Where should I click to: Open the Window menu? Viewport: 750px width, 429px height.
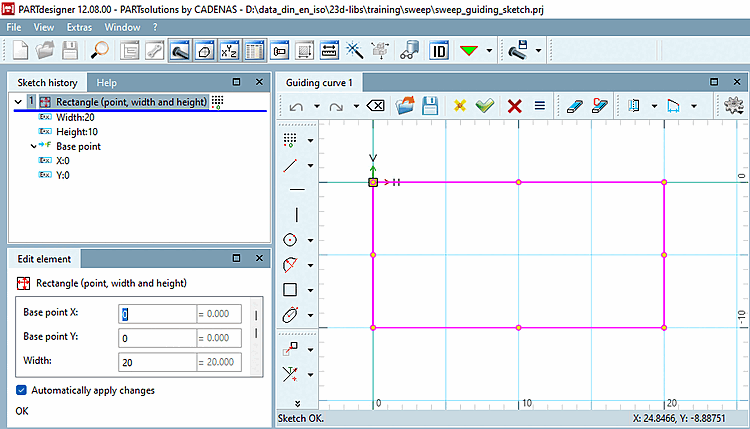tap(122, 27)
